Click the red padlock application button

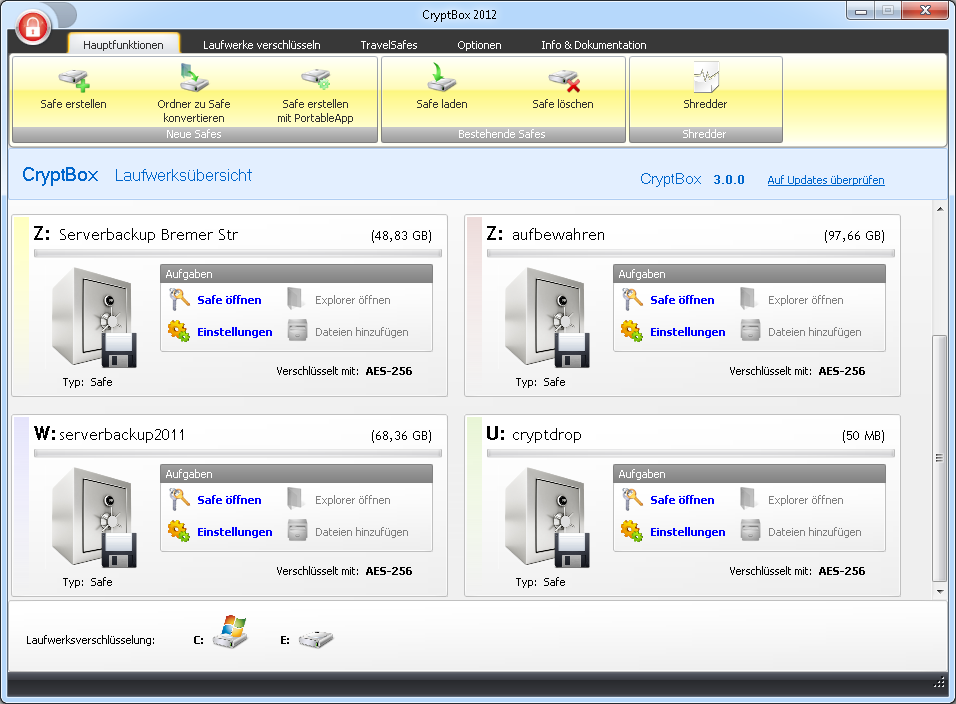coord(32,27)
